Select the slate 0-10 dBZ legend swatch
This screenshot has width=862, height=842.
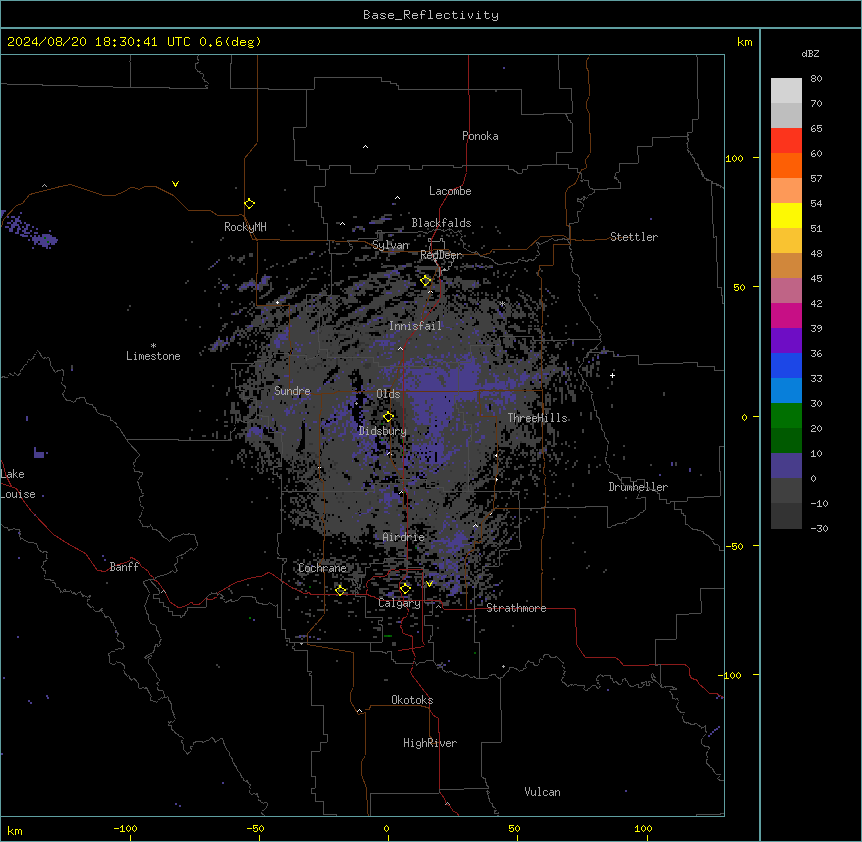pyautogui.click(x=786, y=466)
